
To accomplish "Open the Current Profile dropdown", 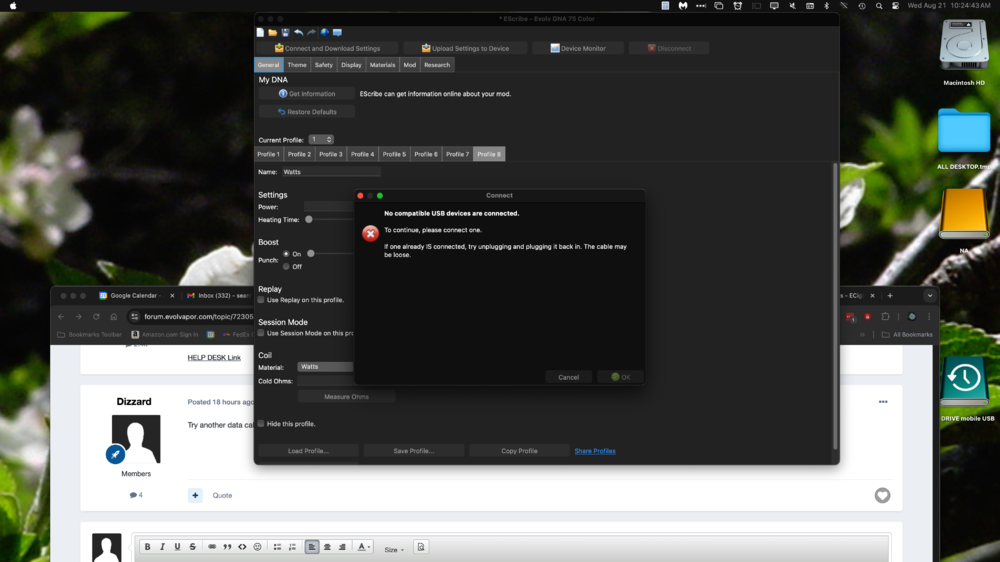I will 321,140.
